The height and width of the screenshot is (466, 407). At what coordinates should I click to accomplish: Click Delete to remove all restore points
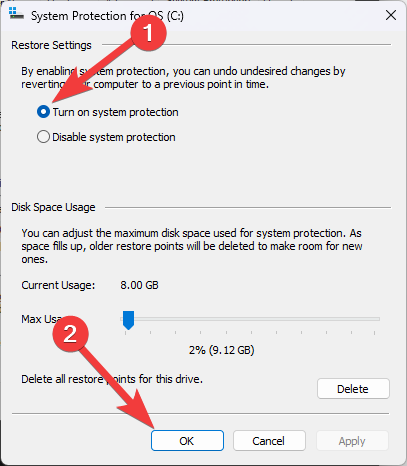coord(353,389)
